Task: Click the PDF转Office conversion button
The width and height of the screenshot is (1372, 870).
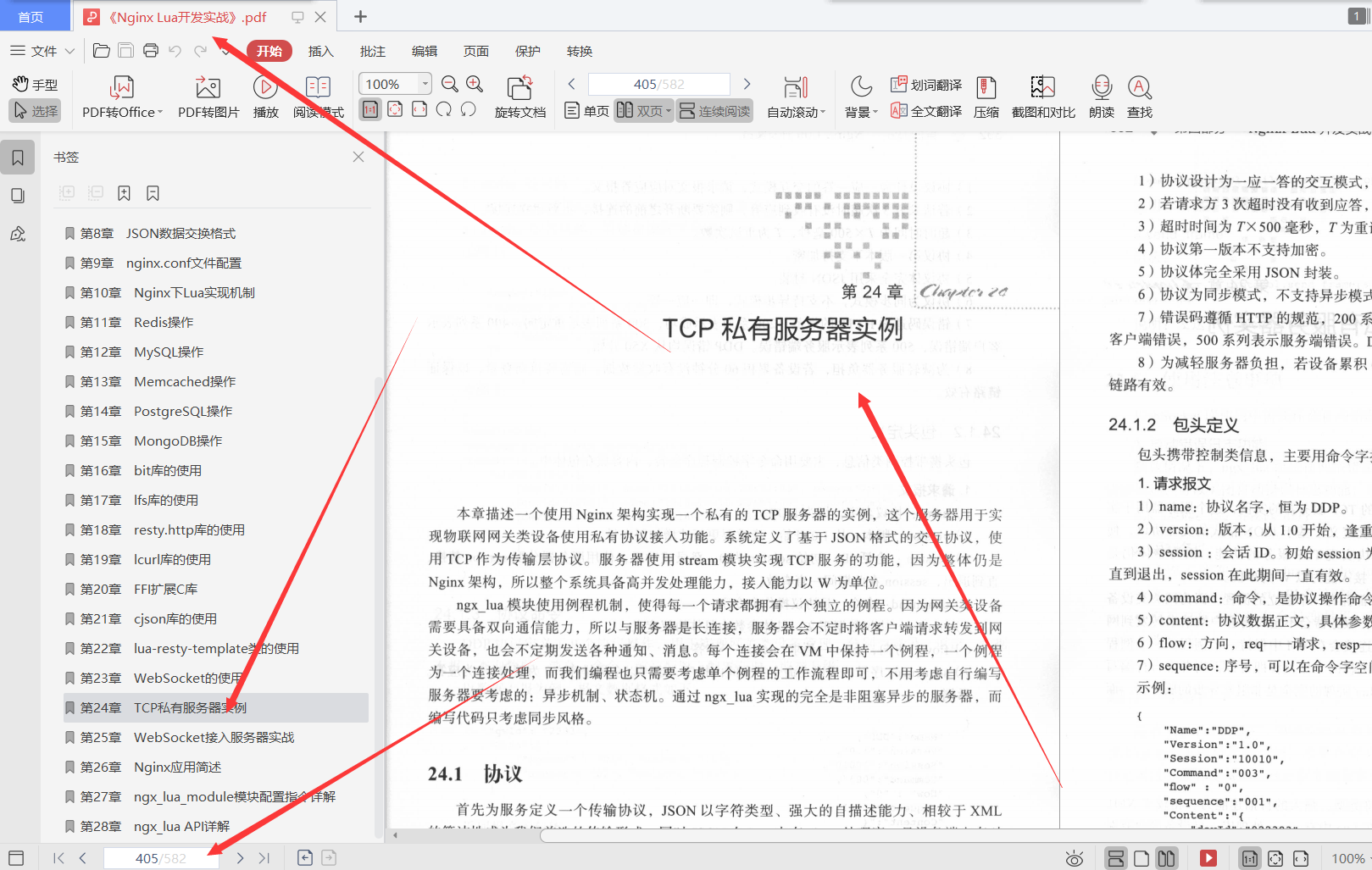Action: (x=121, y=96)
